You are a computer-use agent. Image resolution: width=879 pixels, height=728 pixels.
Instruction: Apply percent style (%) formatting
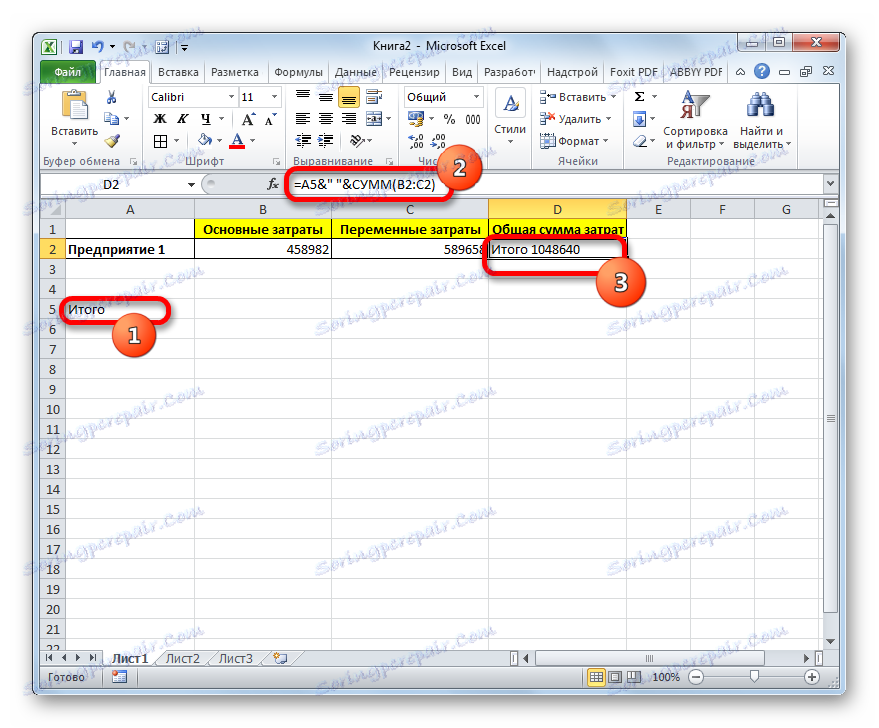[x=450, y=119]
